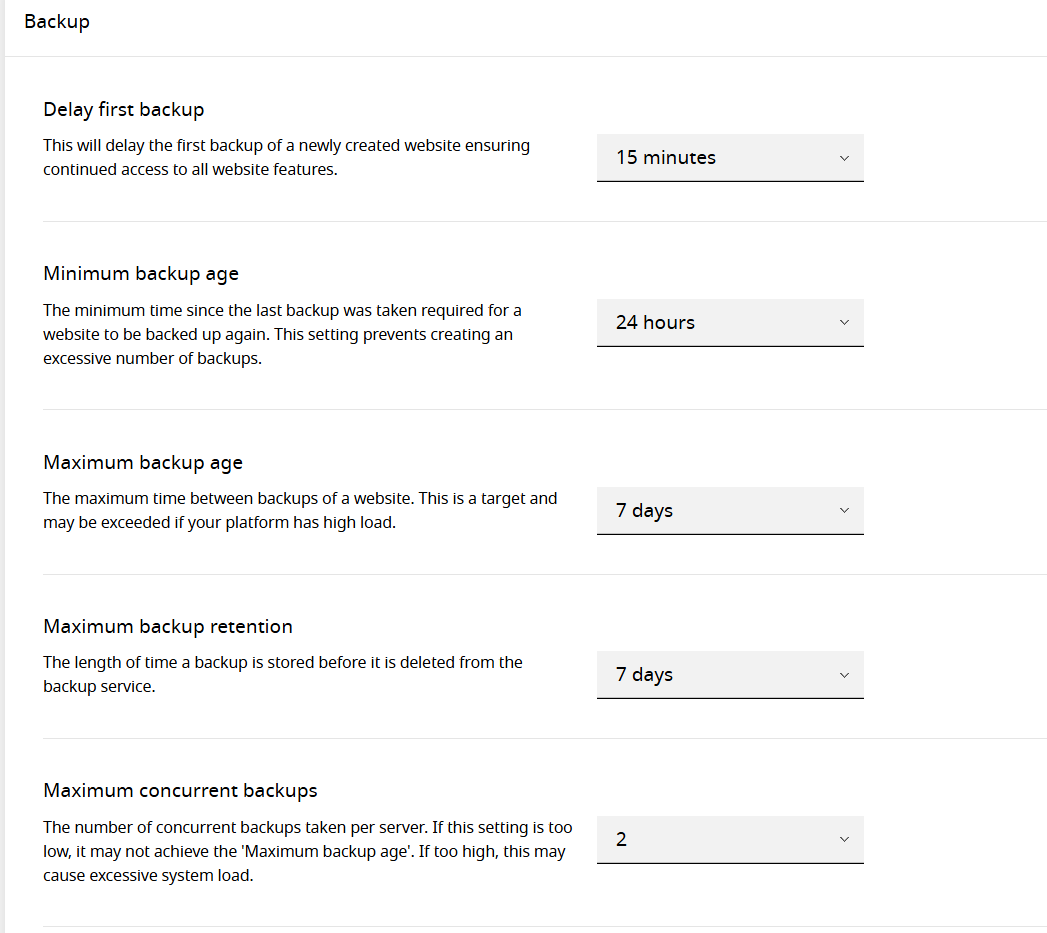This screenshot has width=1047, height=933.
Task: Click chevron arrow in backup retention field
Action: [x=844, y=675]
